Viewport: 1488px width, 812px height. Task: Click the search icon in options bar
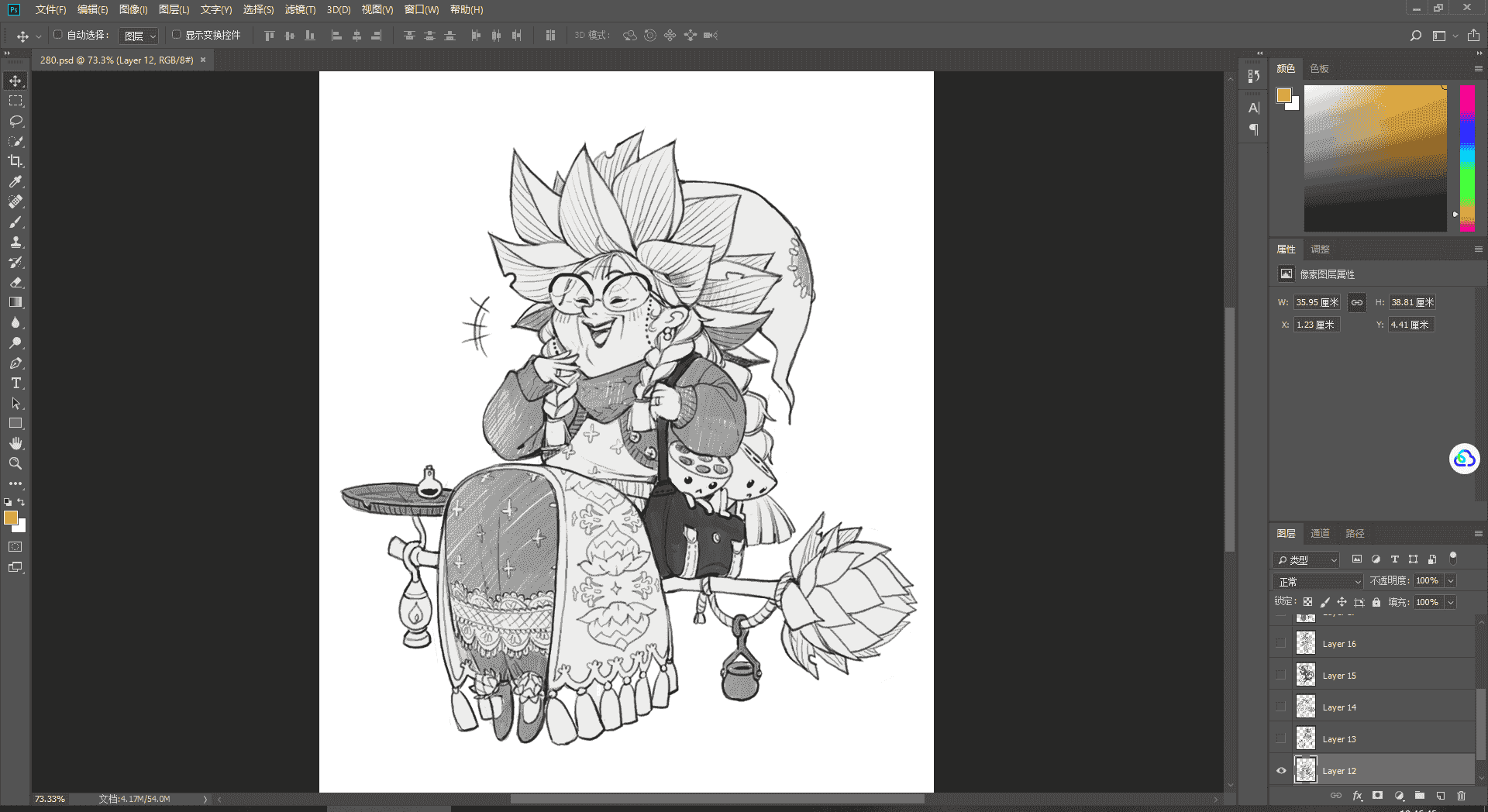pyautogui.click(x=1415, y=36)
